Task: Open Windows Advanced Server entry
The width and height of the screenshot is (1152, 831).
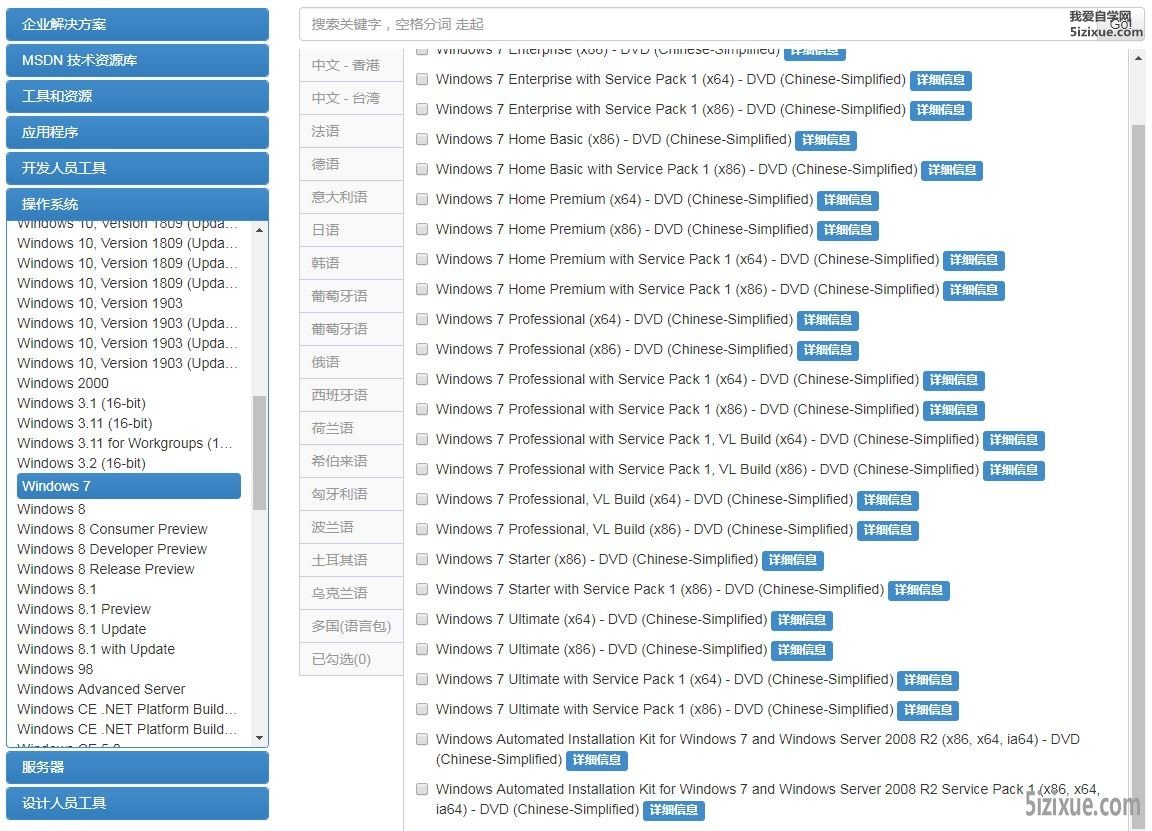Action: click(x=101, y=689)
